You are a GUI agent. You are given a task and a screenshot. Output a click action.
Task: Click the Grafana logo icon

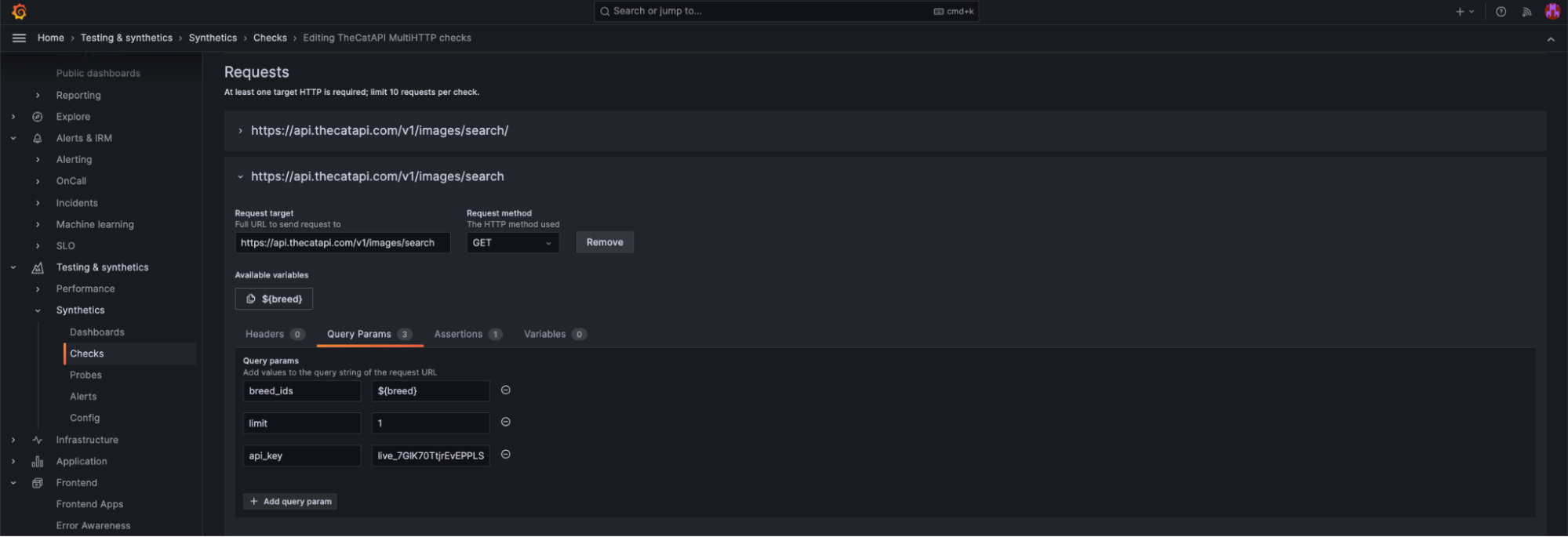coord(20,12)
